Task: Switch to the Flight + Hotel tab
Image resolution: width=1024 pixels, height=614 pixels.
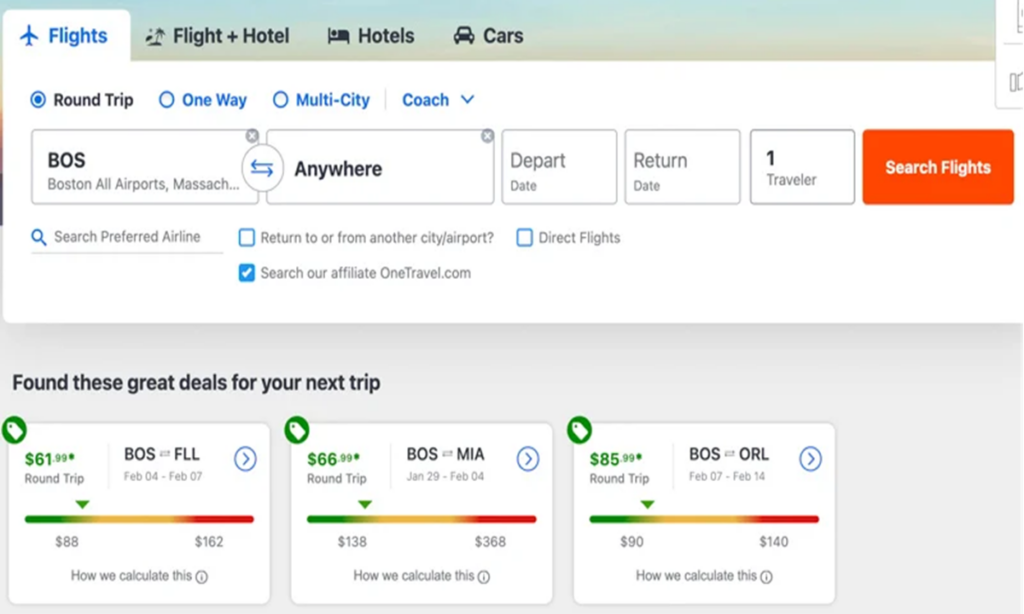Action: click(x=217, y=36)
